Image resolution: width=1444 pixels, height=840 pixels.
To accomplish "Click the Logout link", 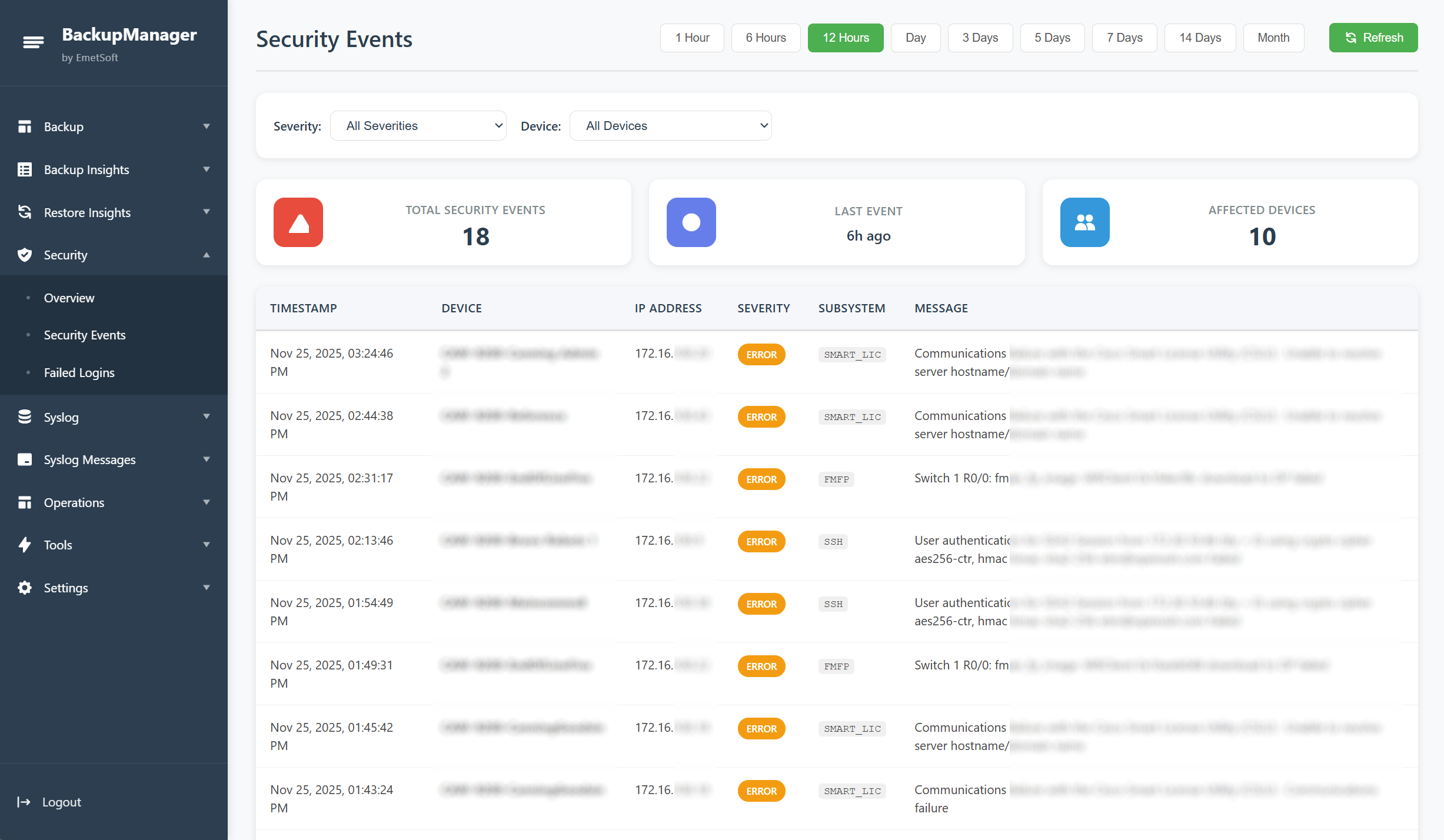I will pos(62,802).
